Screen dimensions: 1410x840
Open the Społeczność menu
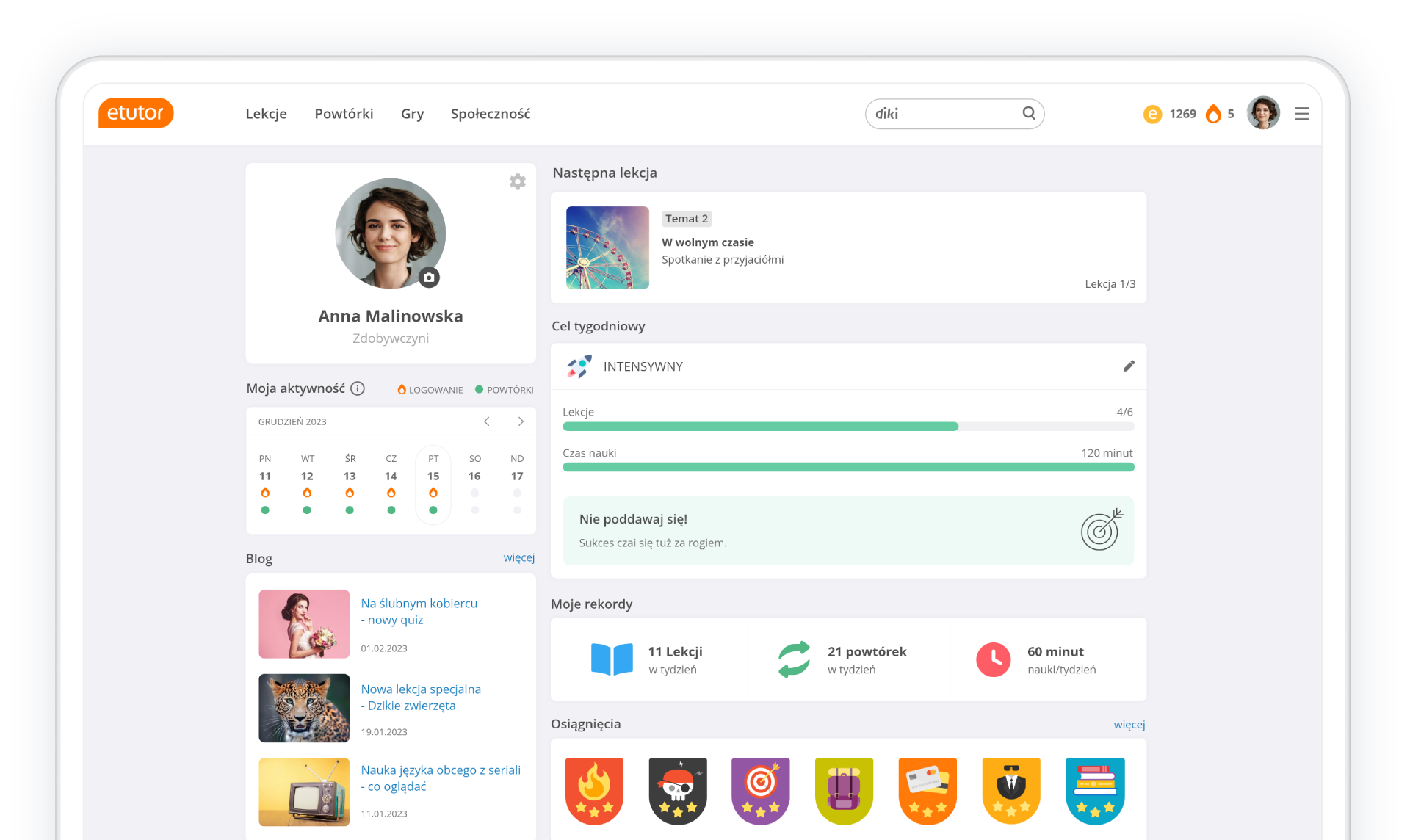[491, 114]
